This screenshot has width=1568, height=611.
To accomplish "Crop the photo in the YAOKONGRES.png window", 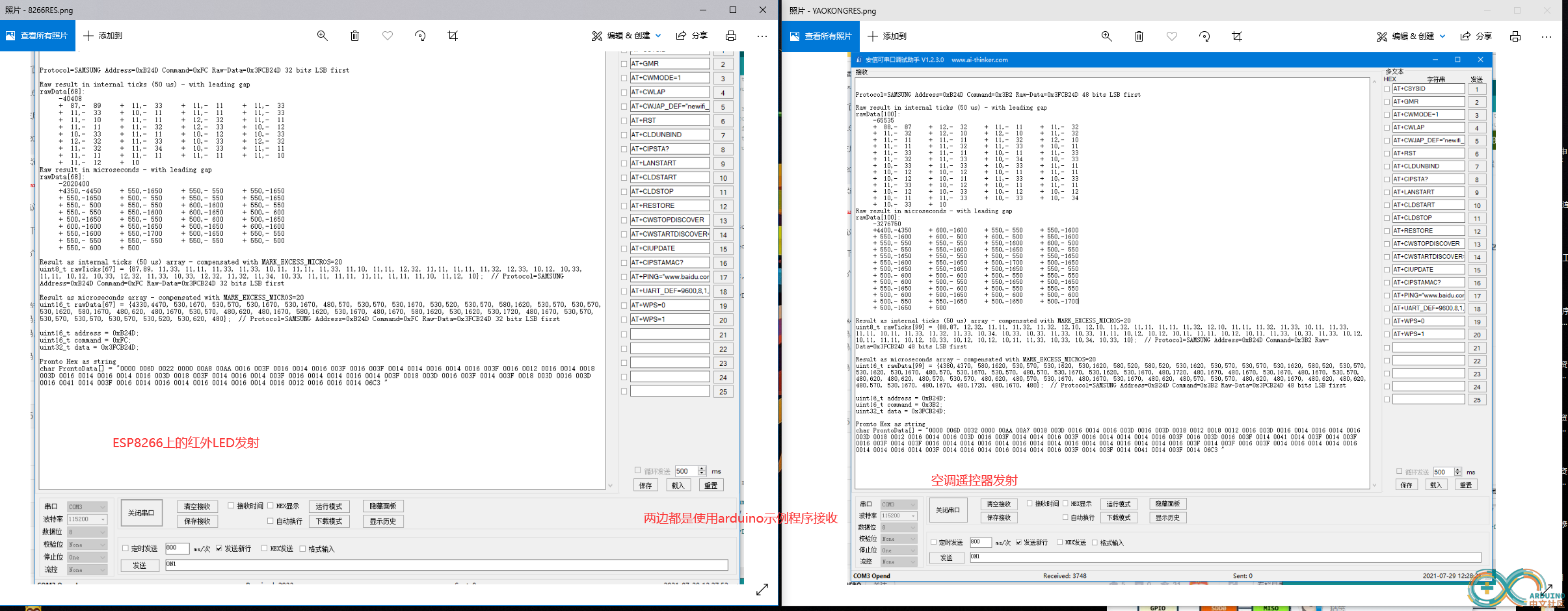I will (x=1237, y=36).
